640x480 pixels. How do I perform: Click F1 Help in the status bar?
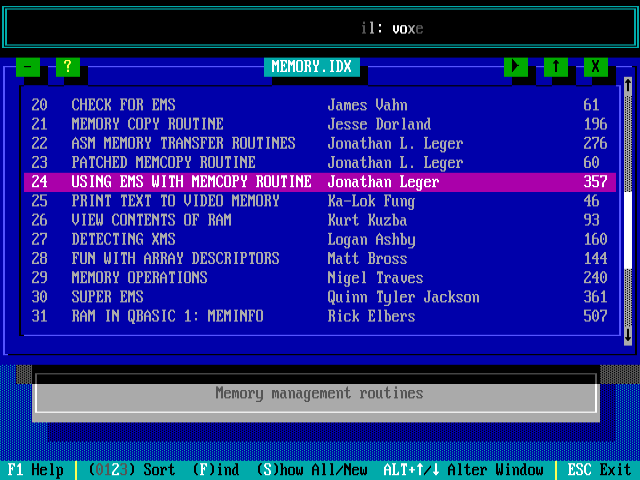tap(35, 470)
